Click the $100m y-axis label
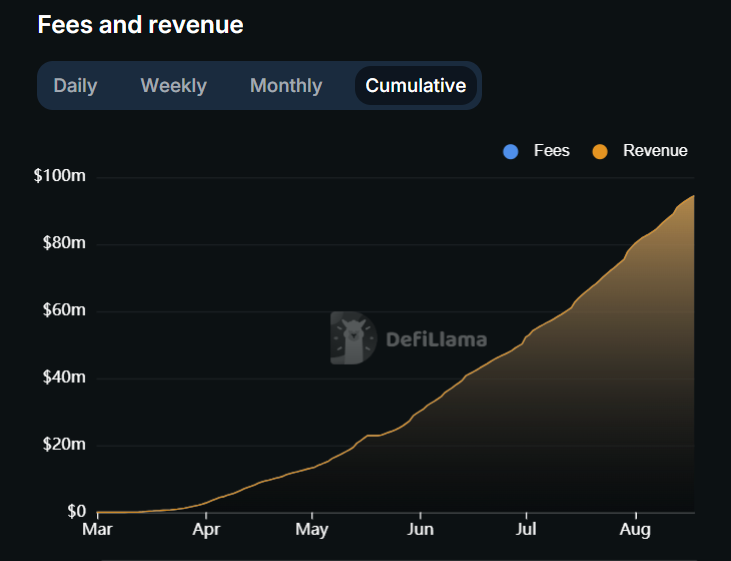The width and height of the screenshot is (731, 561). [x=60, y=177]
